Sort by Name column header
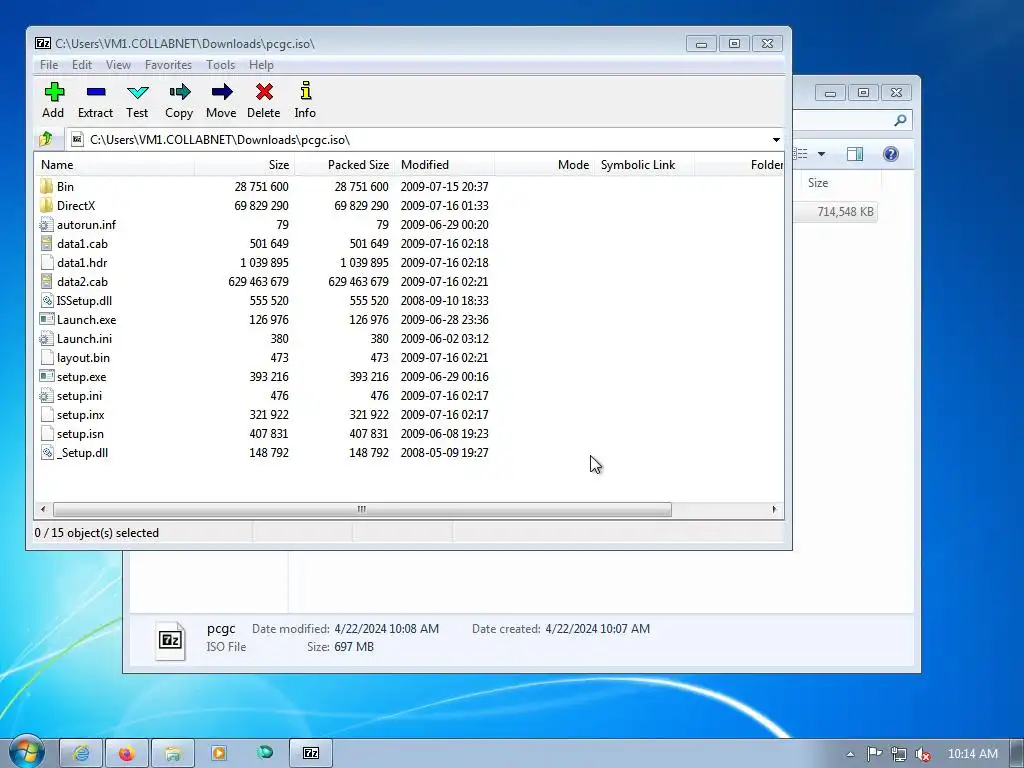The height and width of the screenshot is (768, 1024). pyautogui.click(x=114, y=165)
